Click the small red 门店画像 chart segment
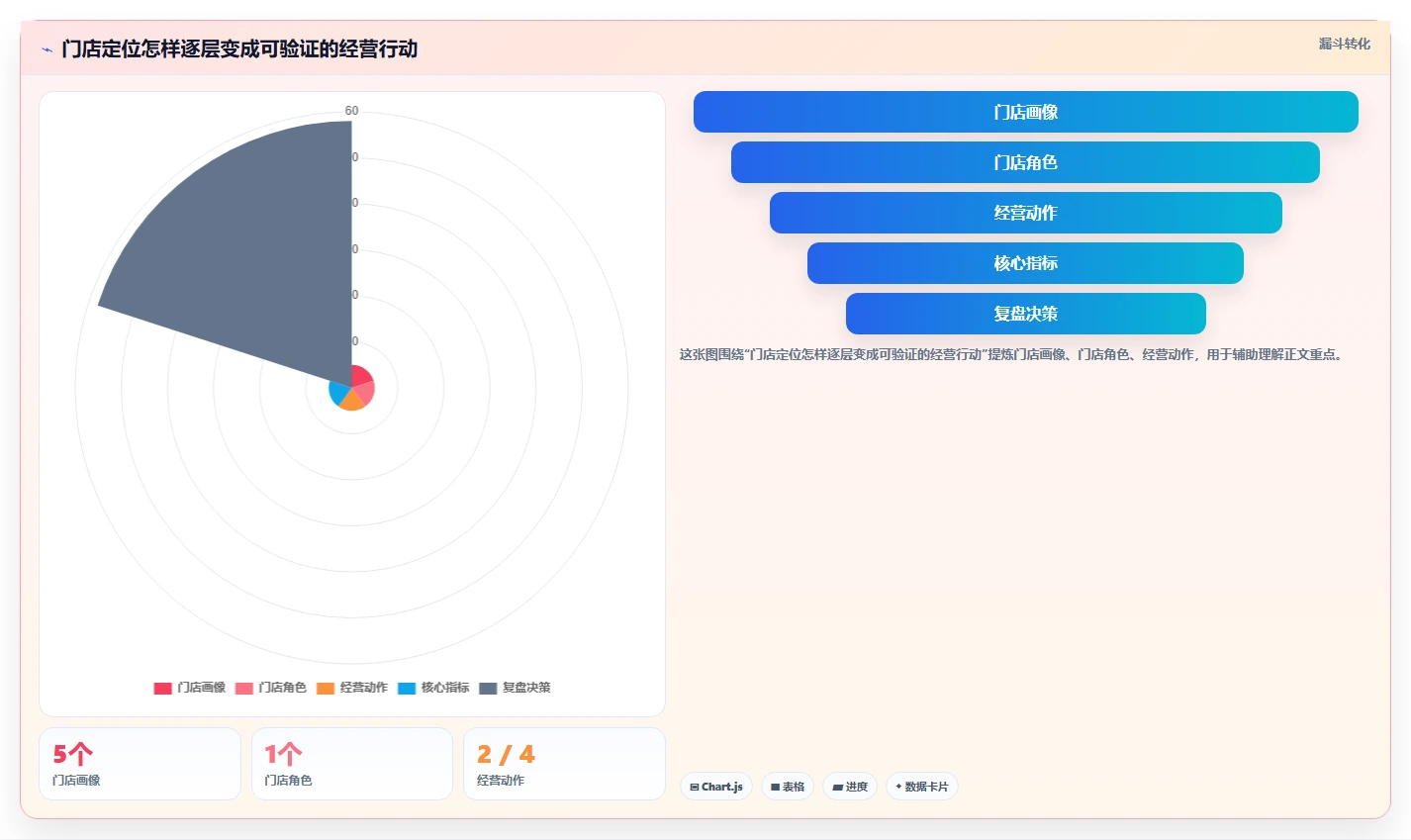 (361, 375)
